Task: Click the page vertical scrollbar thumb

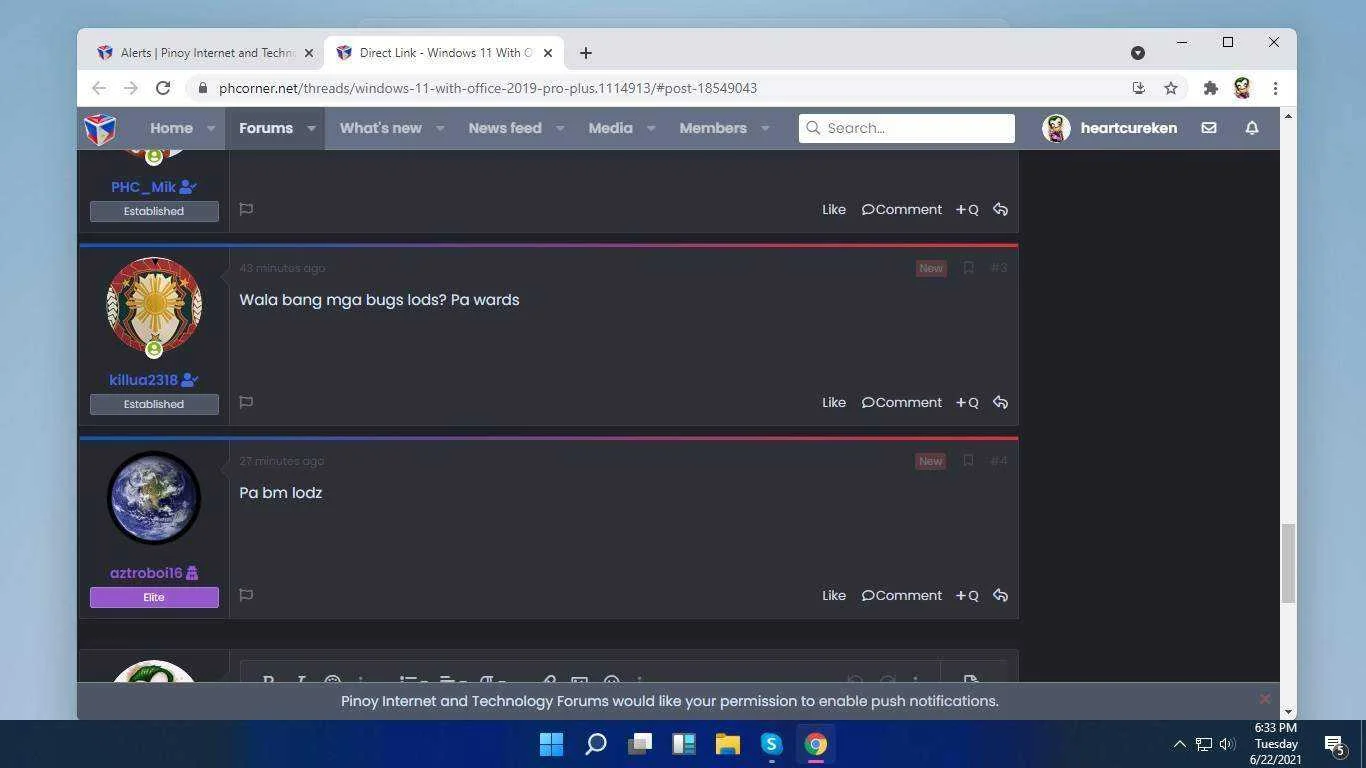Action: tap(1288, 563)
